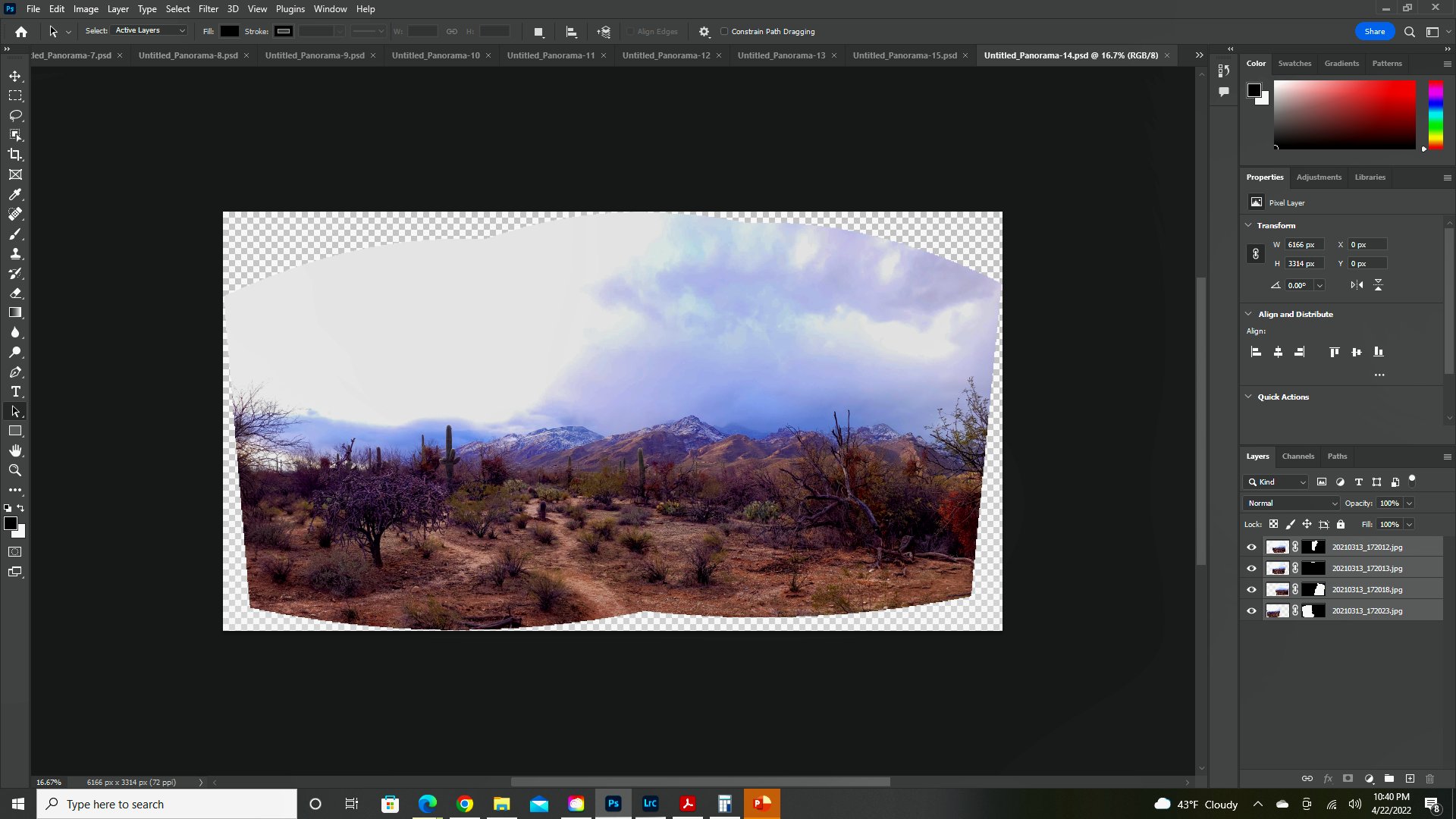Toggle visibility of 20210313_172023.jpg layer
Viewport: 1456px width, 819px height.
pyautogui.click(x=1251, y=610)
